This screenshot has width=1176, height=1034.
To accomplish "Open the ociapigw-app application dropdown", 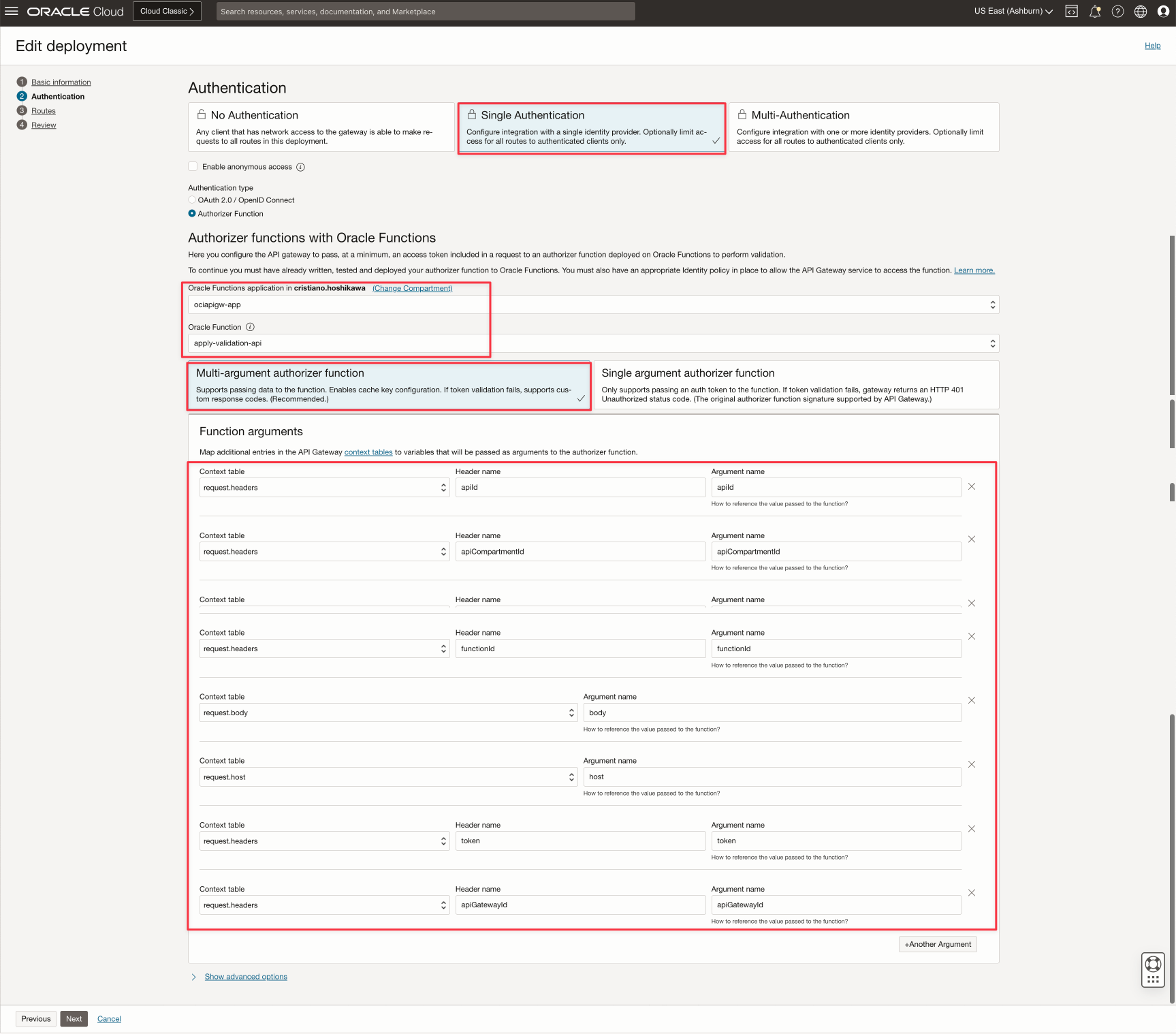I will [x=592, y=304].
